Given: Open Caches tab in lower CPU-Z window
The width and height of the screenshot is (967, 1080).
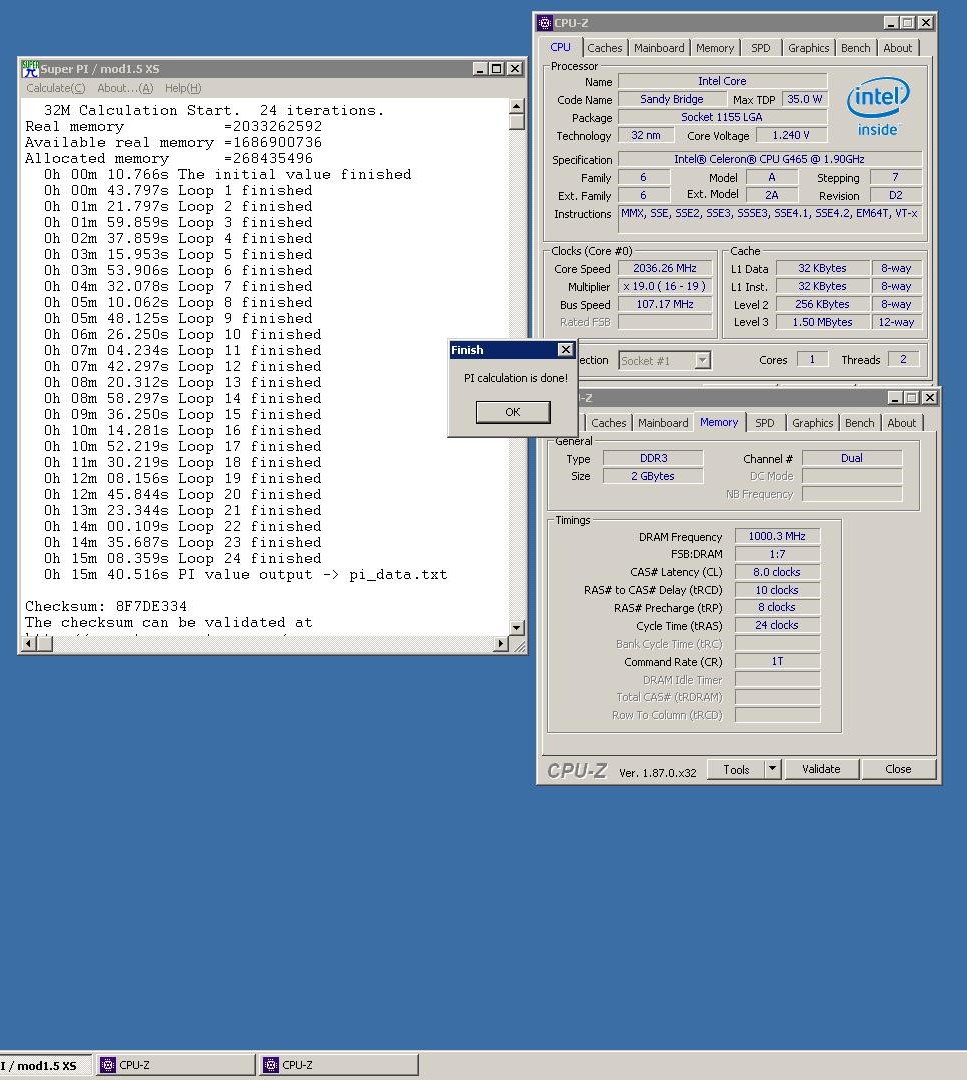Looking at the screenshot, I should 609,423.
